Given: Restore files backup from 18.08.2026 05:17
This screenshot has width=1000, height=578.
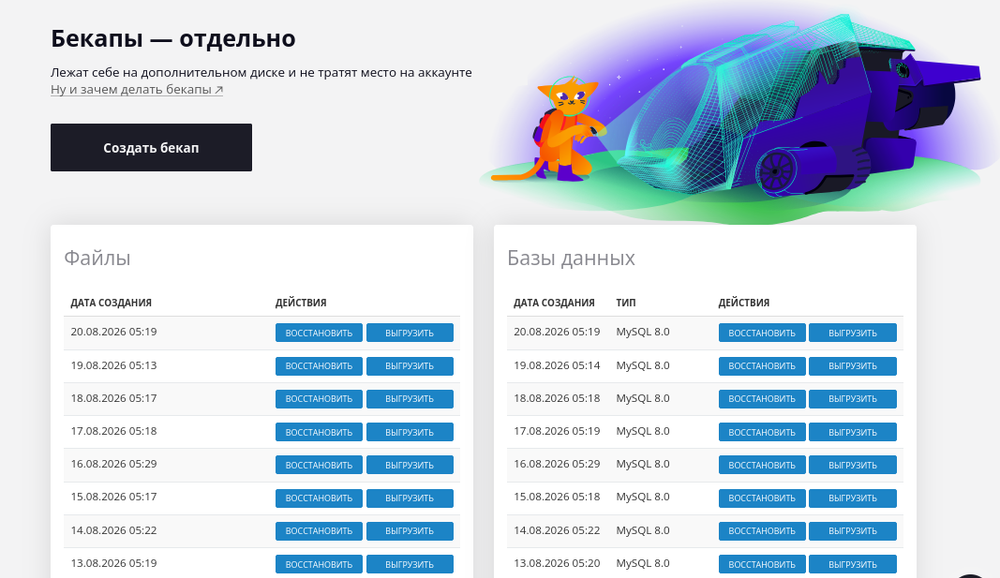Looking at the screenshot, I should pyautogui.click(x=319, y=399).
